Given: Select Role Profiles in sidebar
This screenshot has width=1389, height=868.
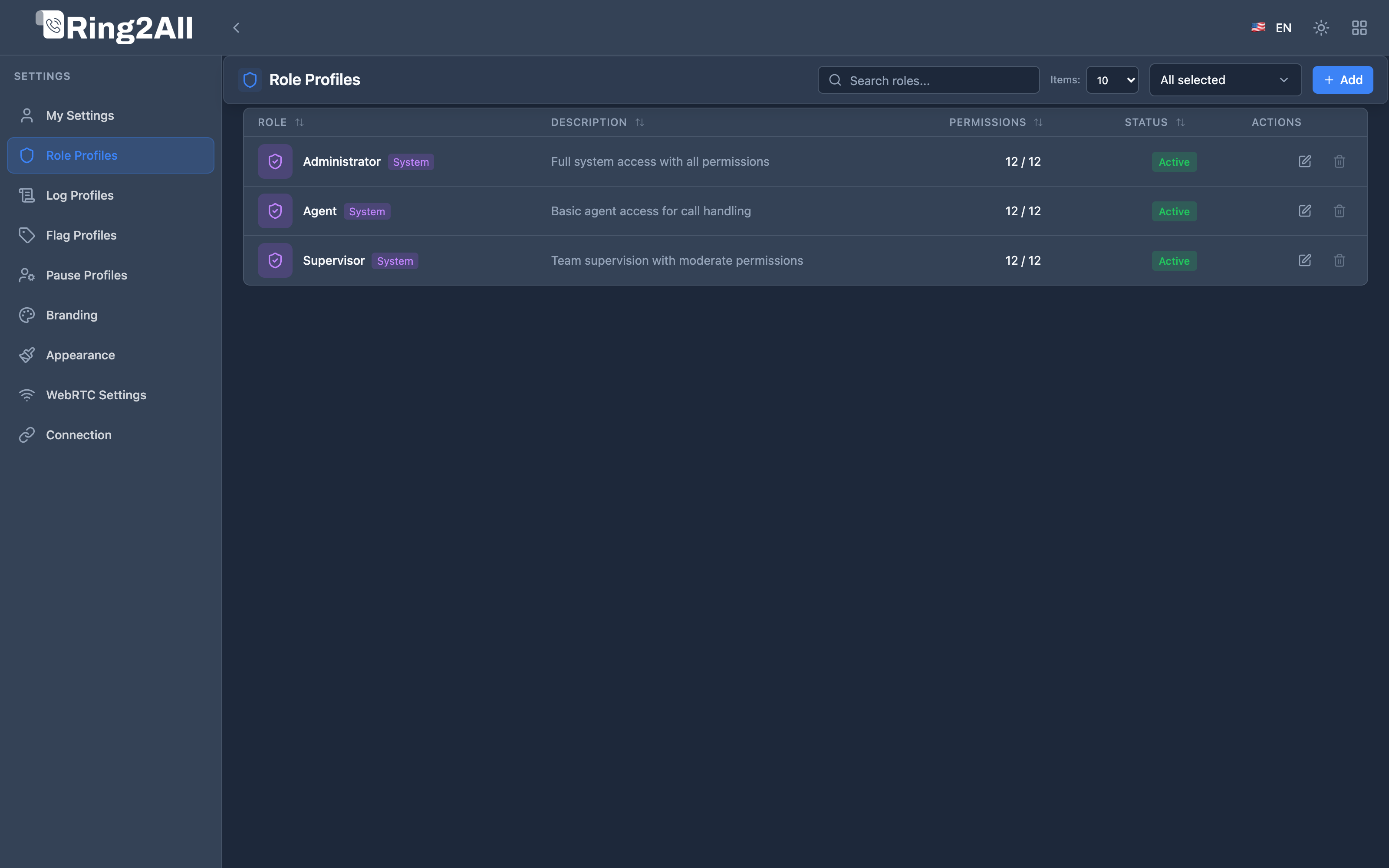Looking at the screenshot, I should 110,155.
